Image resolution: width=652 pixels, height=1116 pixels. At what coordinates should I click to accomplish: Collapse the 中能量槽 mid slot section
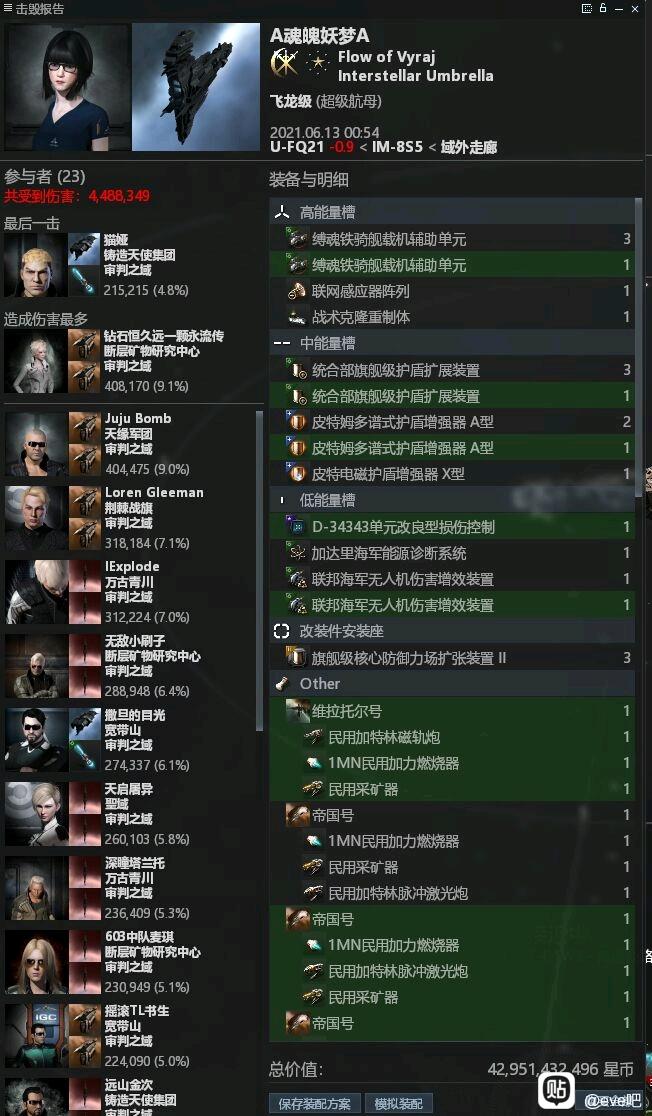point(452,344)
